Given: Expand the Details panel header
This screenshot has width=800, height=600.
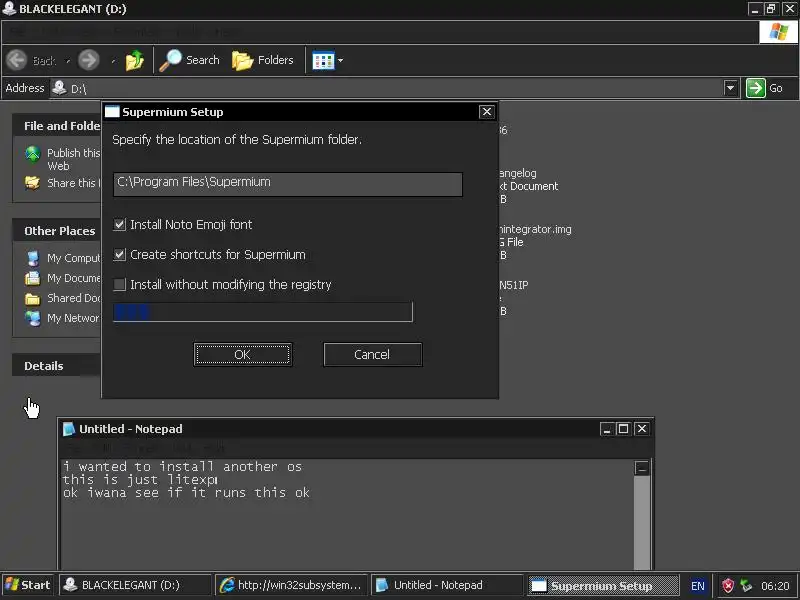Looking at the screenshot, I should (x=57, y=366).
